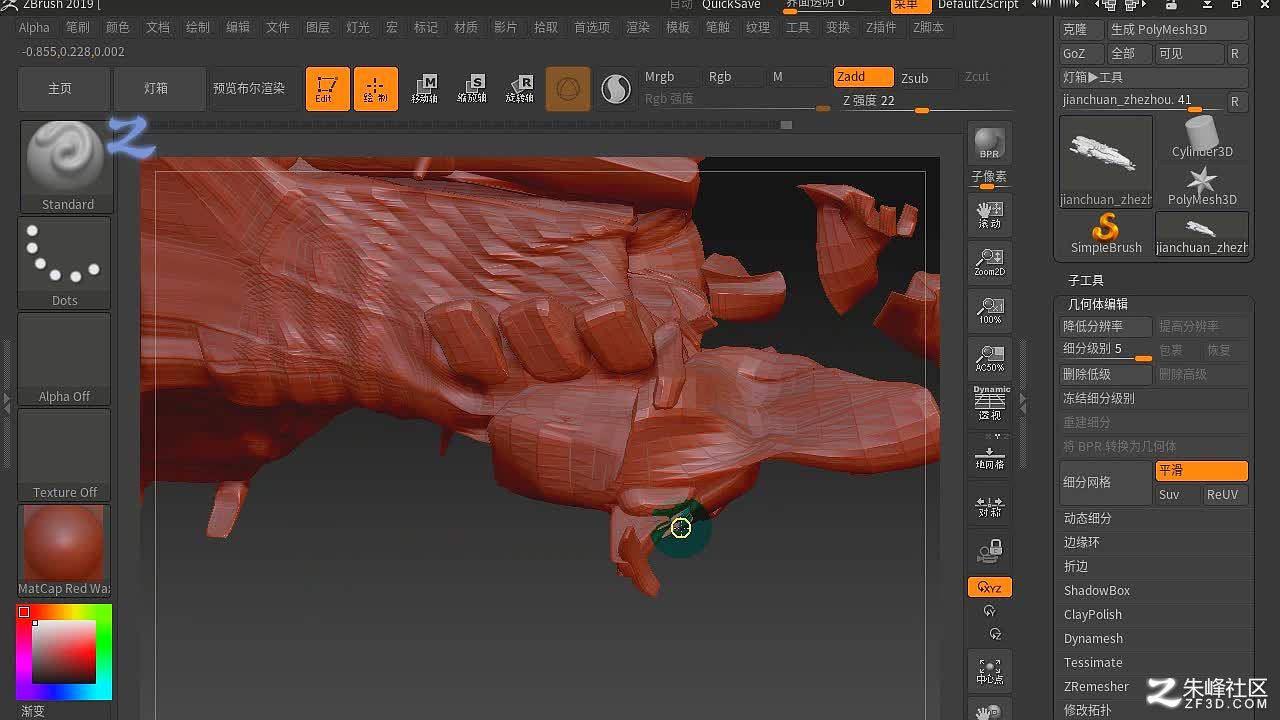The width and height of the screenshot is (1280, 720).
Task: Open the Texture Off selector
Action: pos(64,455)
